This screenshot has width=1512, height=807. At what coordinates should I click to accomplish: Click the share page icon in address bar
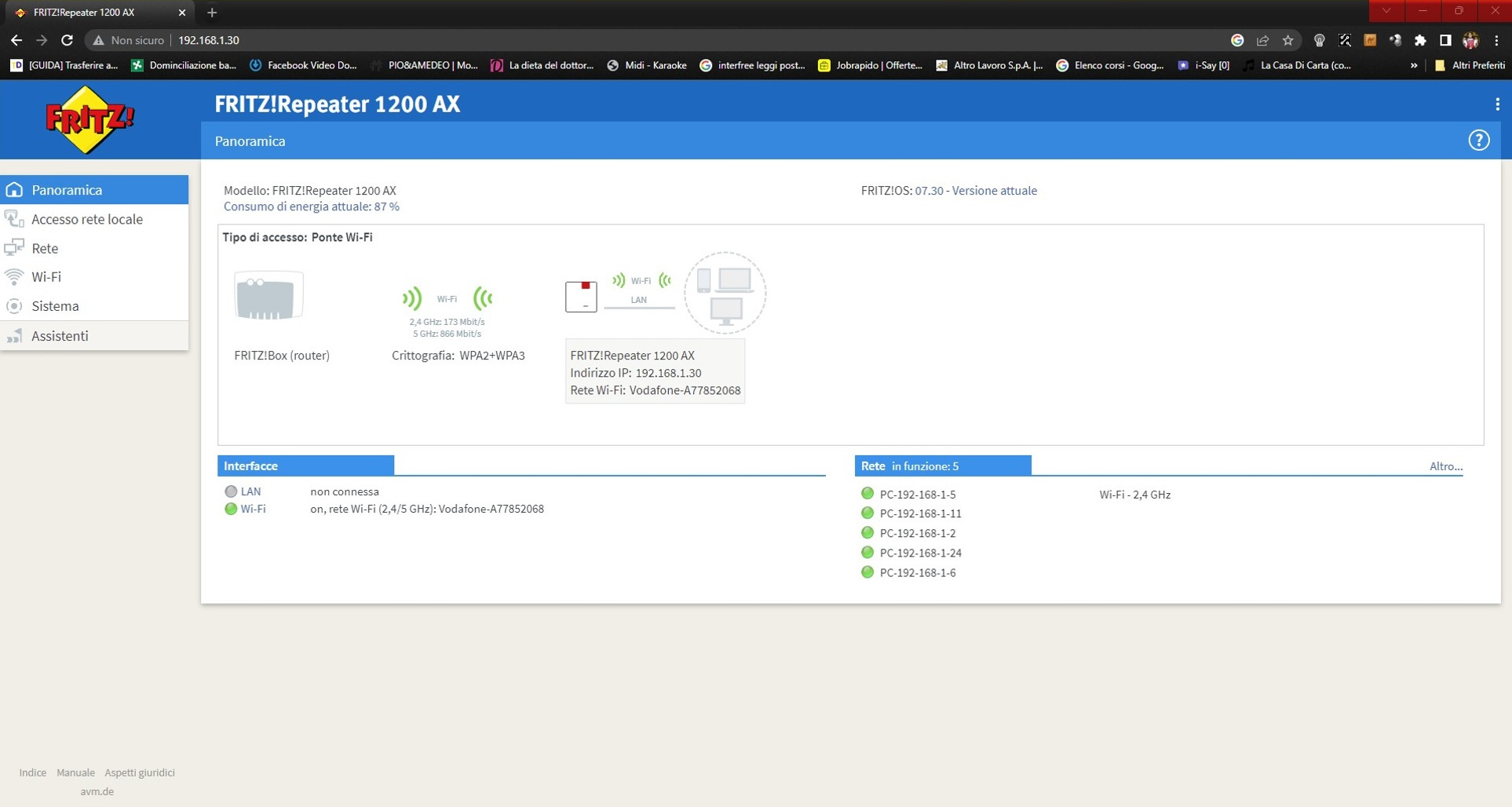tap(1262, 40)
